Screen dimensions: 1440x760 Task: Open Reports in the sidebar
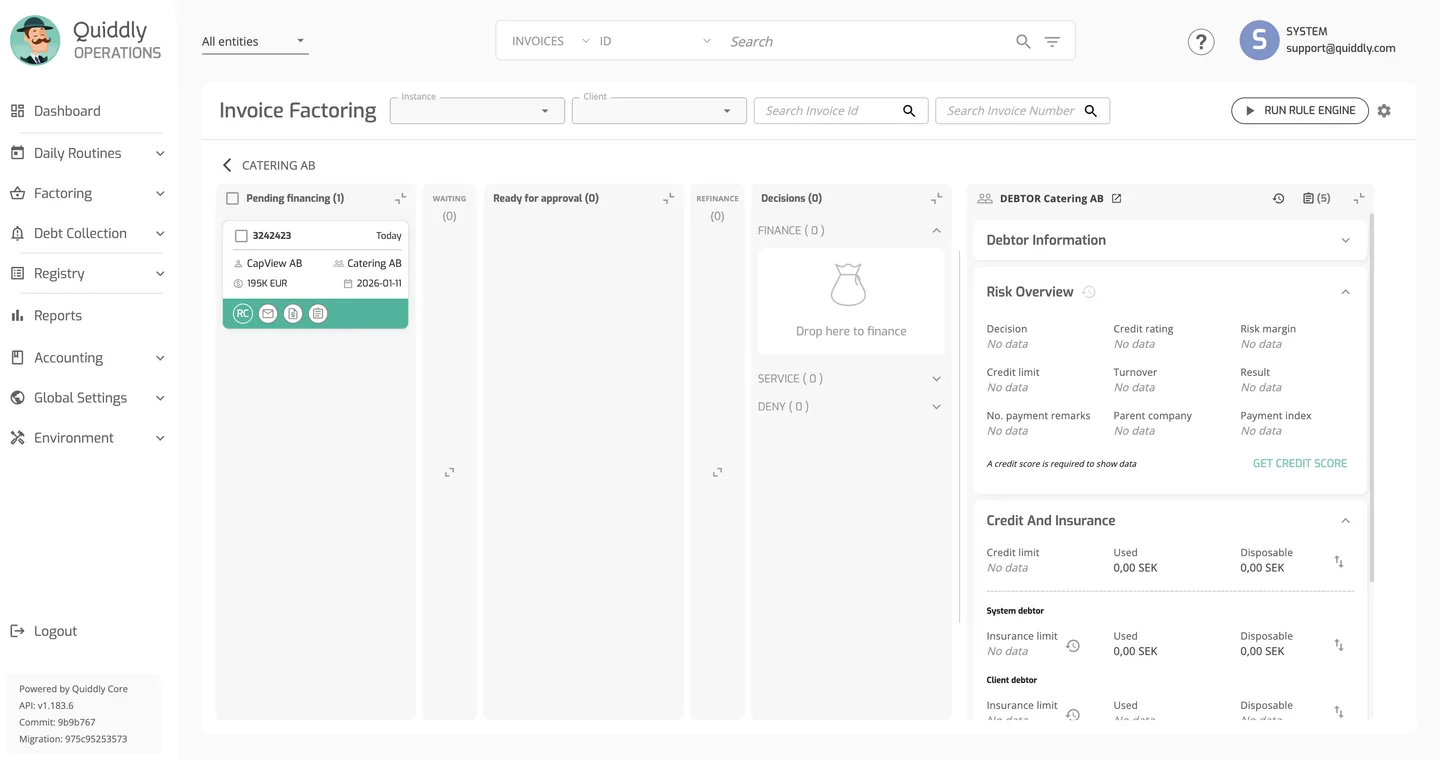(58, 315)
